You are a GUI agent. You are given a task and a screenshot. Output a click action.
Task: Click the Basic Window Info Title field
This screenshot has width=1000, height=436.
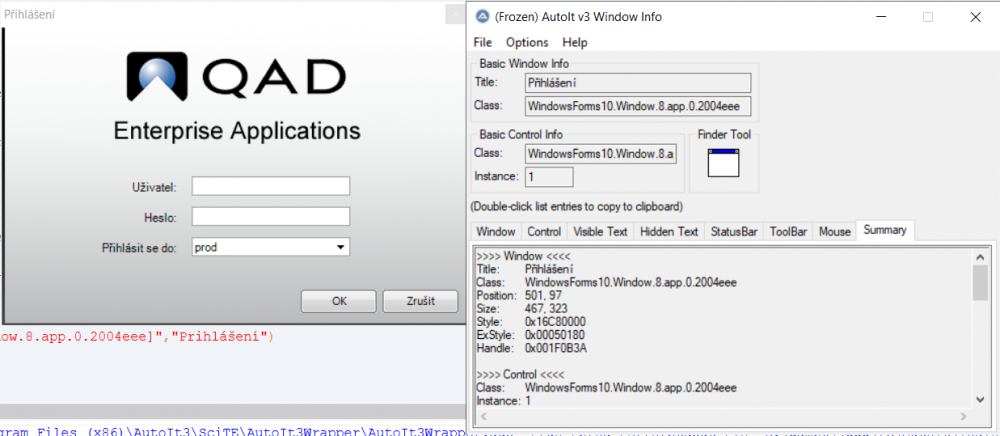coord(638,83)
